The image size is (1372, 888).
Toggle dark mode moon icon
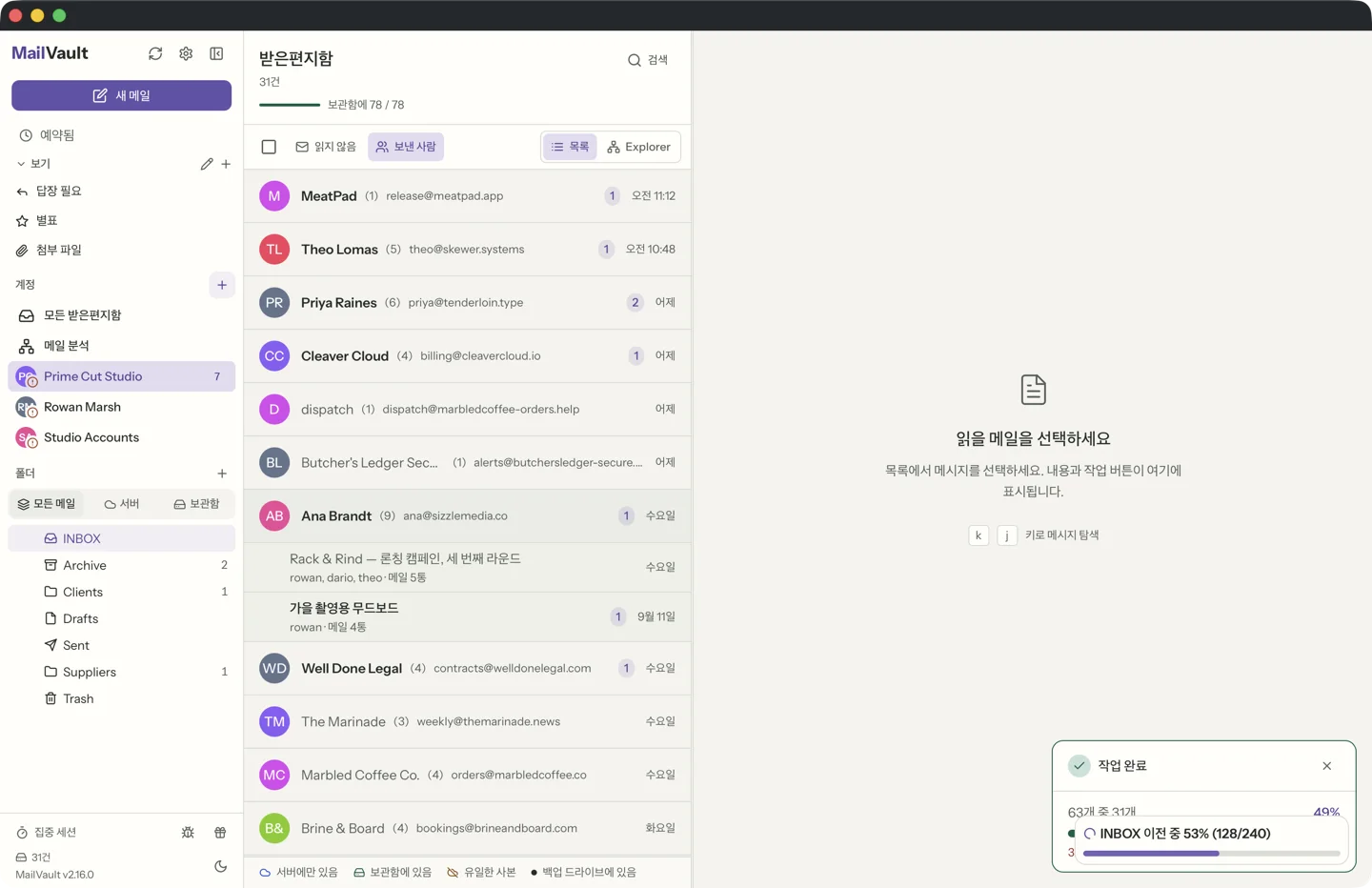[220, 866]
